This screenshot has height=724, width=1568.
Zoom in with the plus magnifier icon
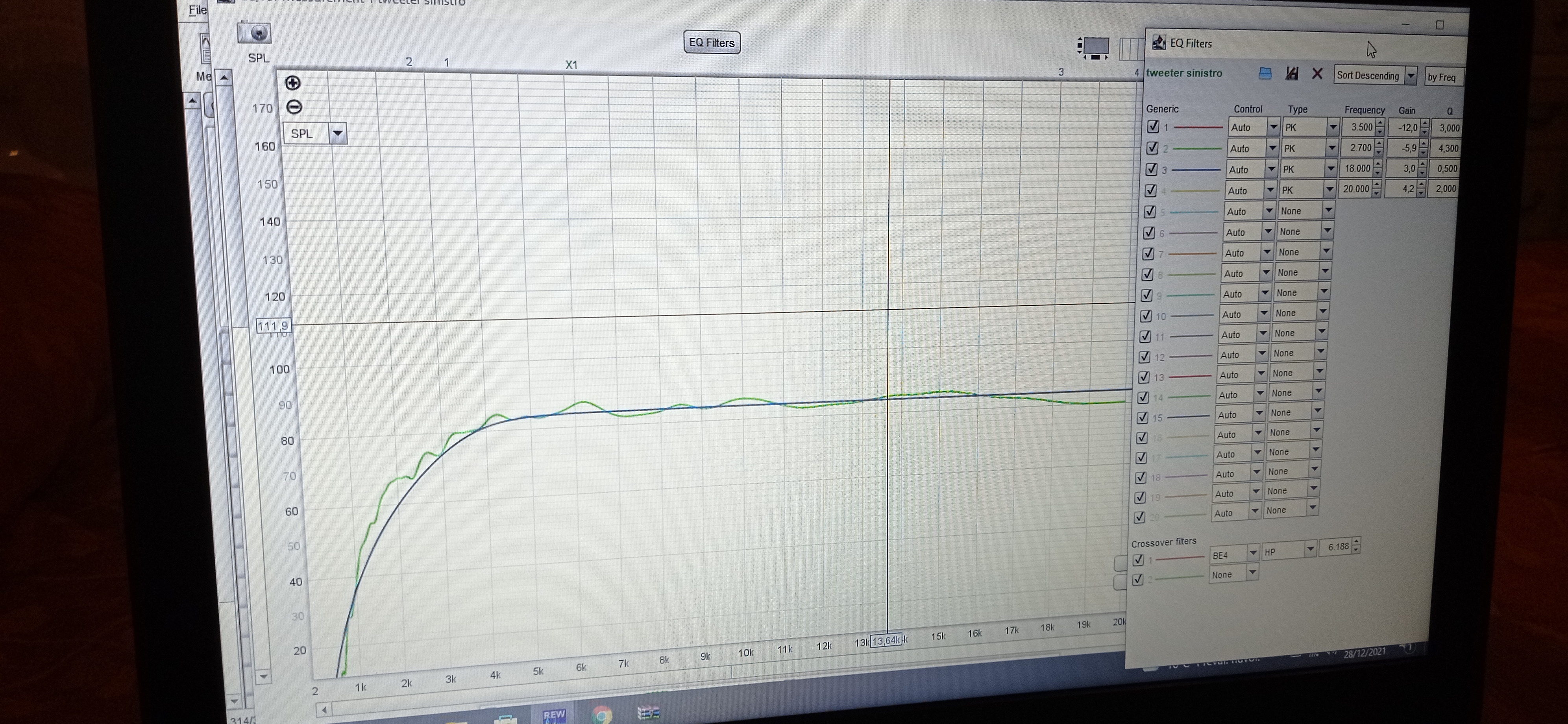293,83
